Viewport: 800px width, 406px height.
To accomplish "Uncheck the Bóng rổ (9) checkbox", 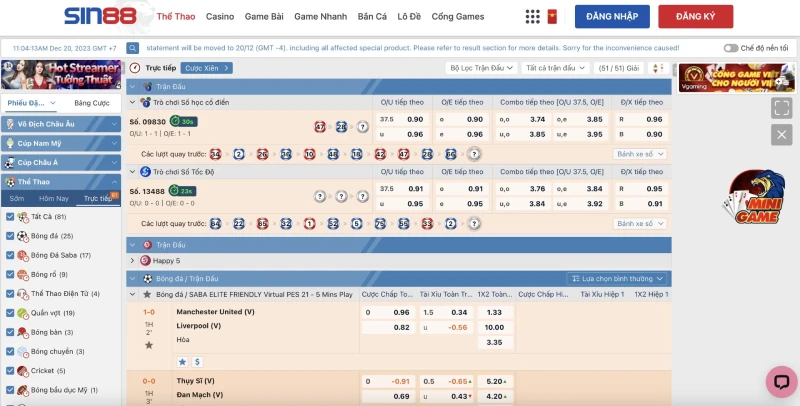I will point(10,274).
